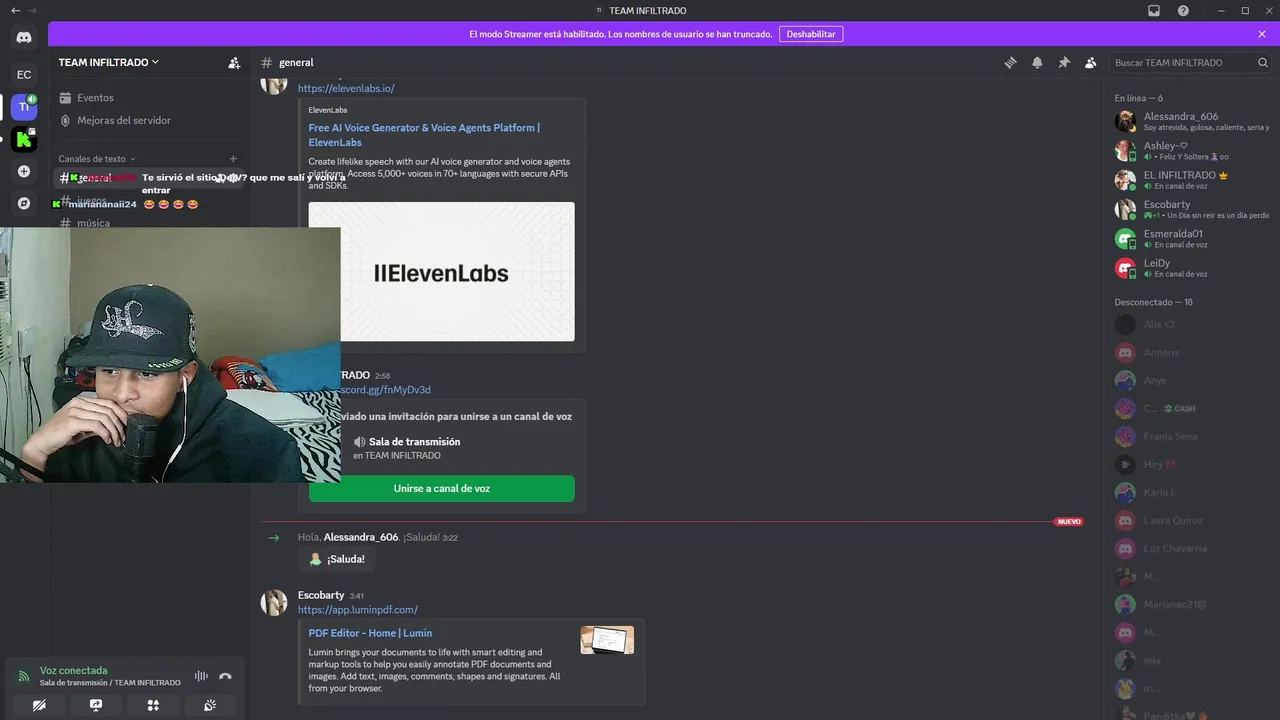Click the # general channel header title

coord(296,62)
